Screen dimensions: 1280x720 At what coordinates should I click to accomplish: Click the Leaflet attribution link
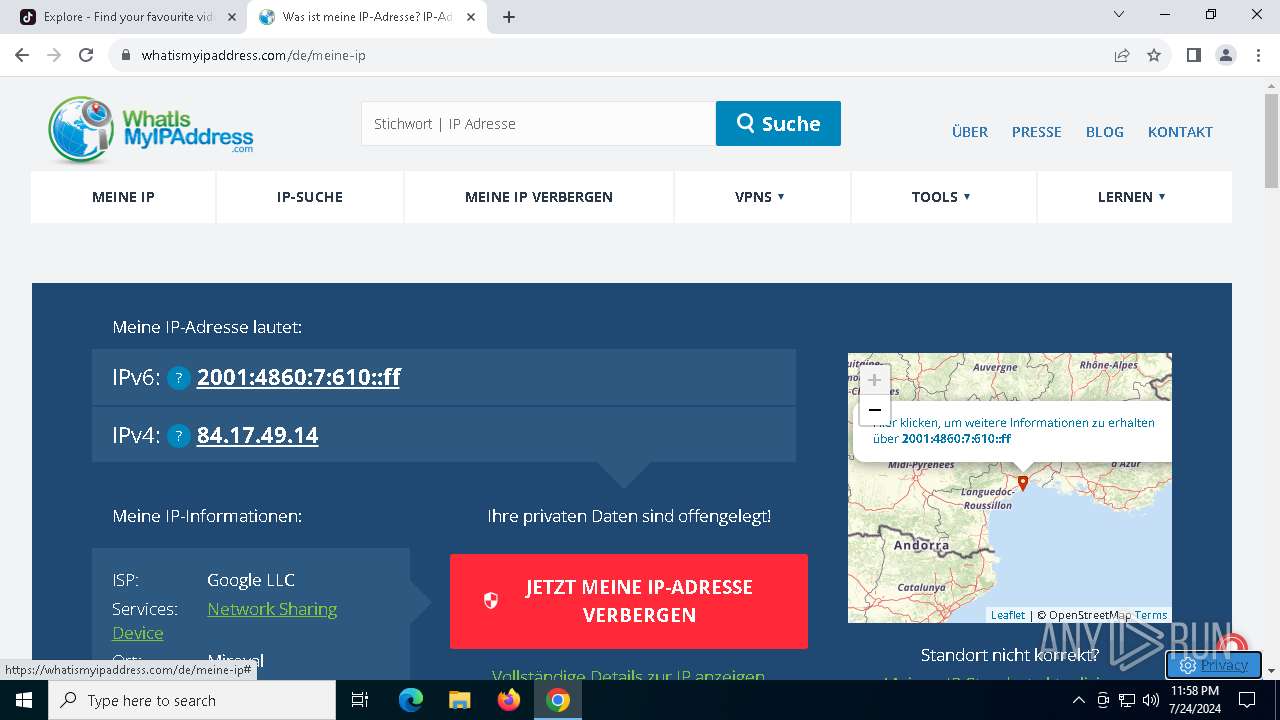1008,615
